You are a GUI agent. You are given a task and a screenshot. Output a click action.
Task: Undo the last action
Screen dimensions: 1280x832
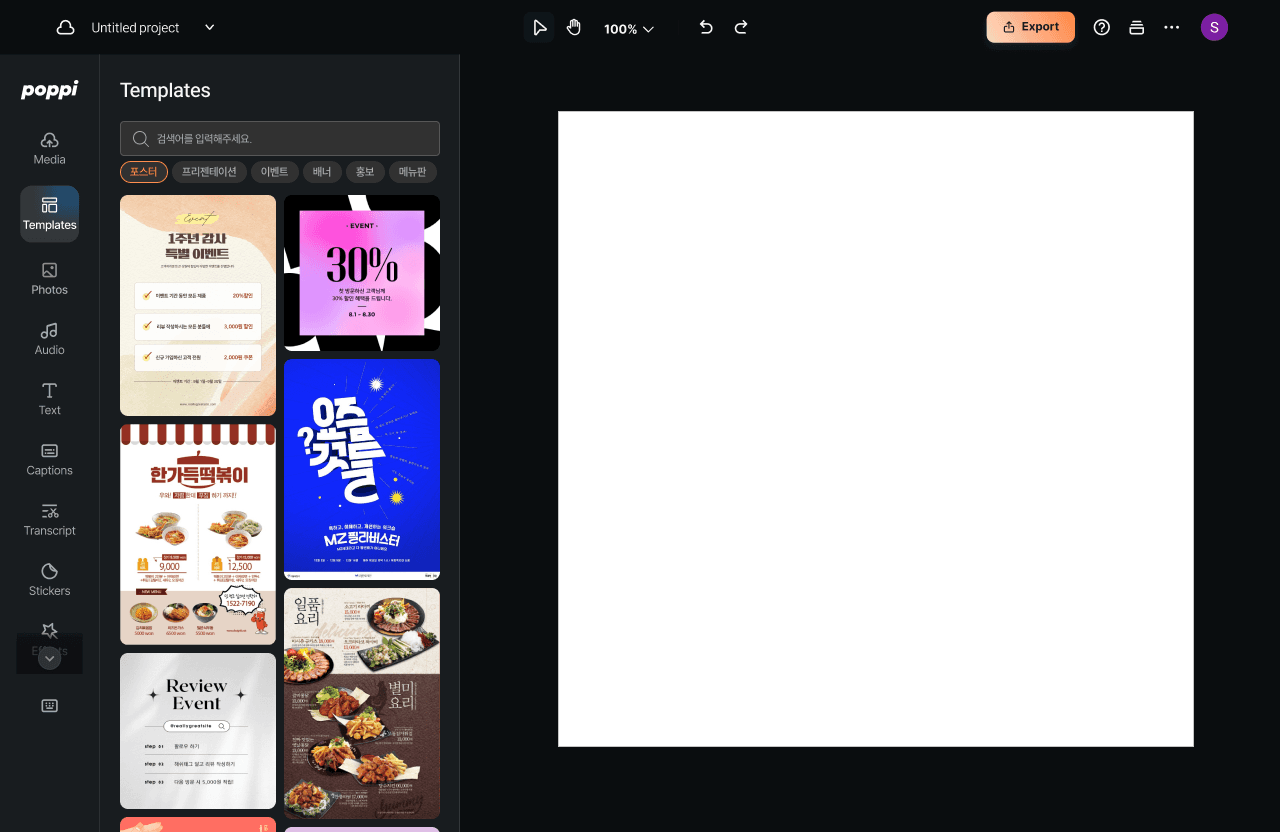706,28
